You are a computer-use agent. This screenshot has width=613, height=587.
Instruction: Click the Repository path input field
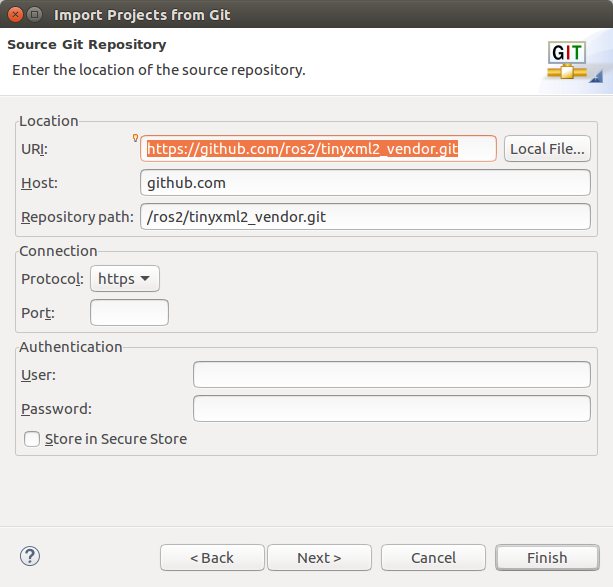click(365, 217)
